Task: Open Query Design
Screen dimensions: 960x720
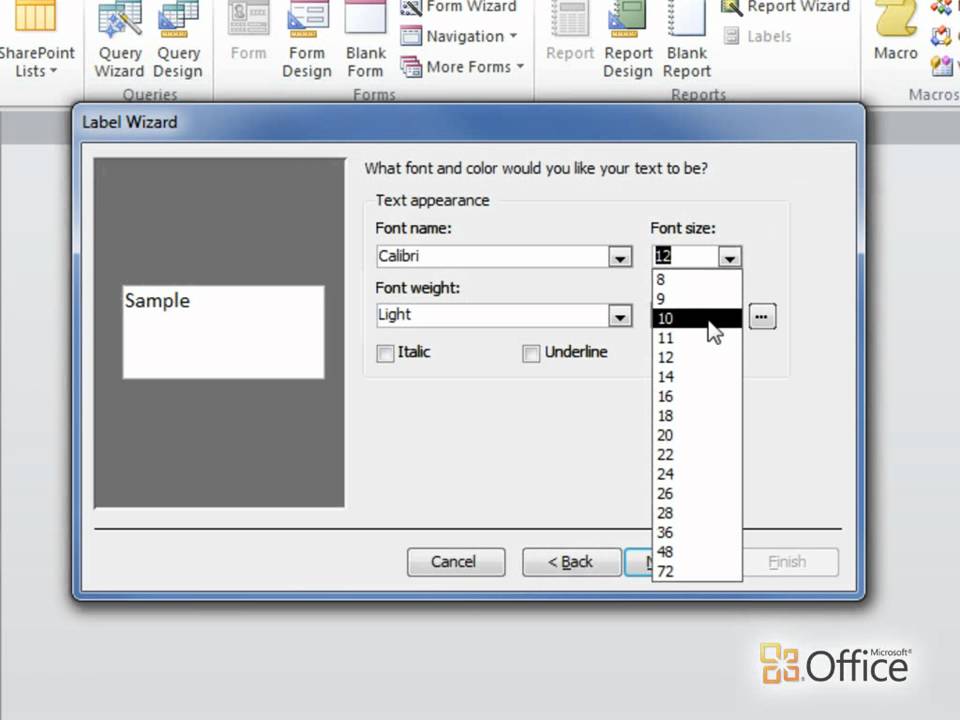Action: [178, 40]
